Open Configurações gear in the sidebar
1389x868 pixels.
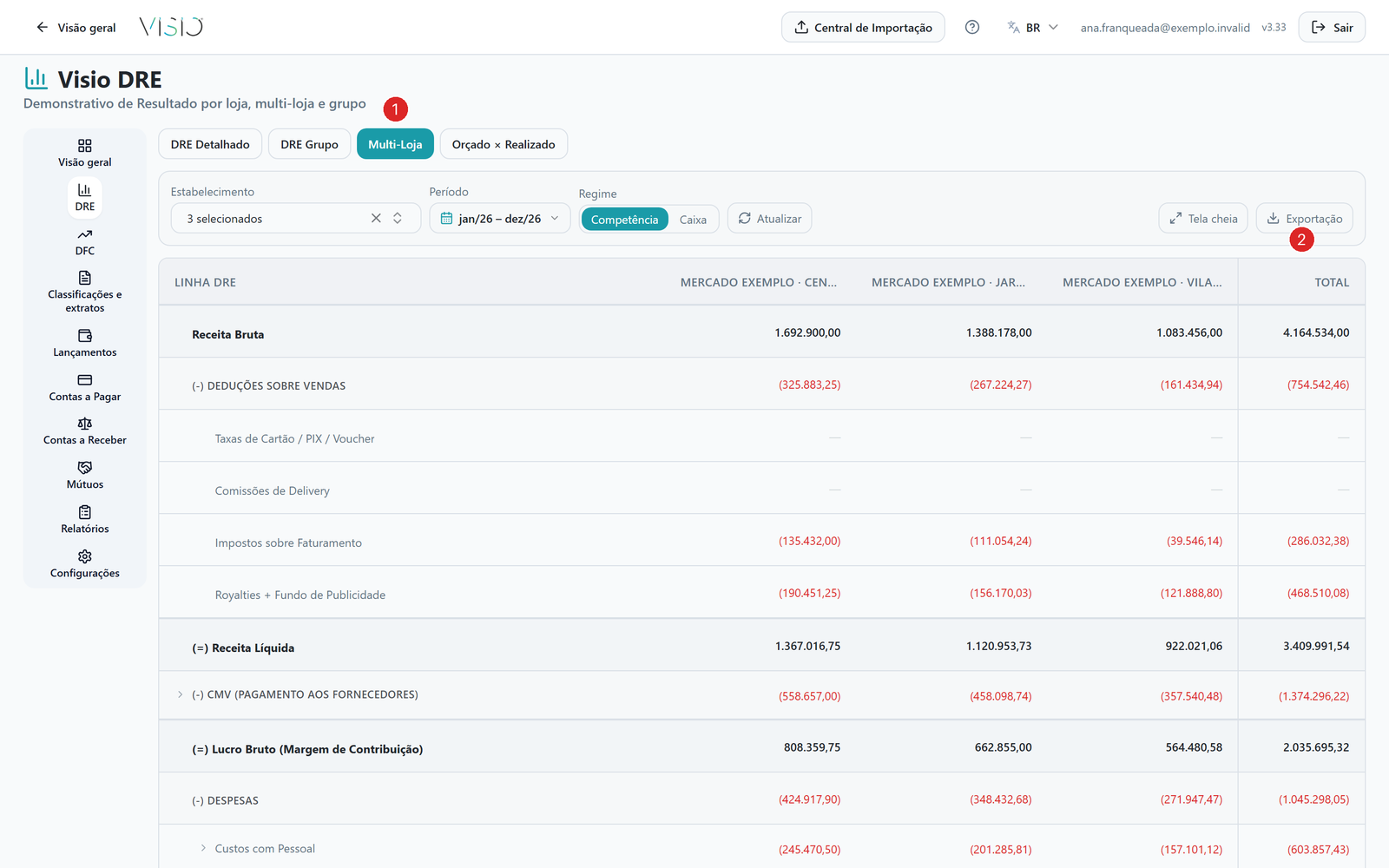(84, 564)
